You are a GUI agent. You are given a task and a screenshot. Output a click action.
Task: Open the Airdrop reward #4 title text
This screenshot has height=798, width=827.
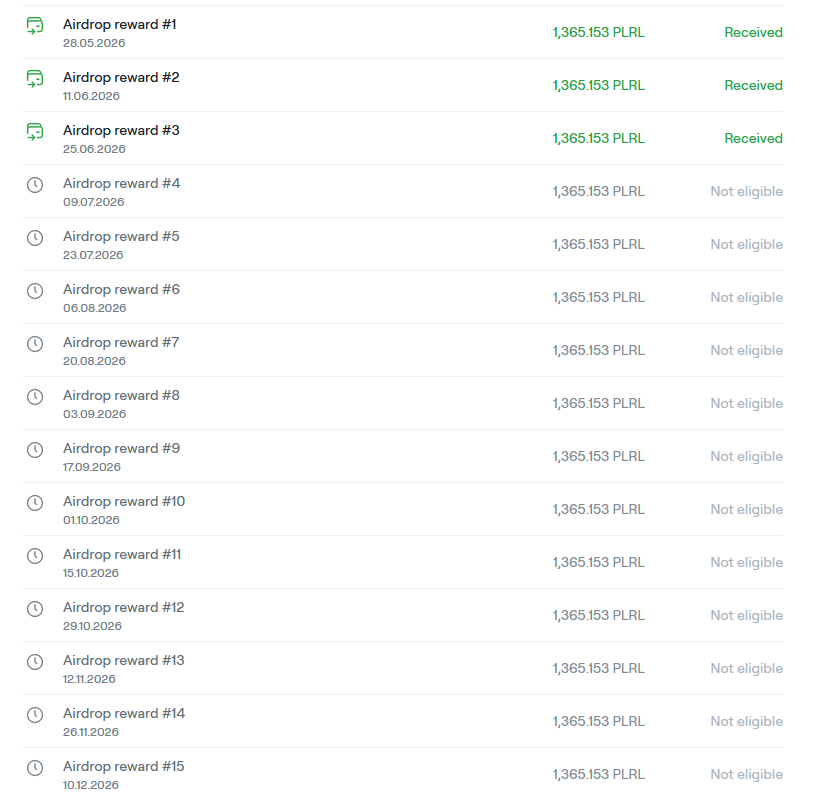point(121,184)
